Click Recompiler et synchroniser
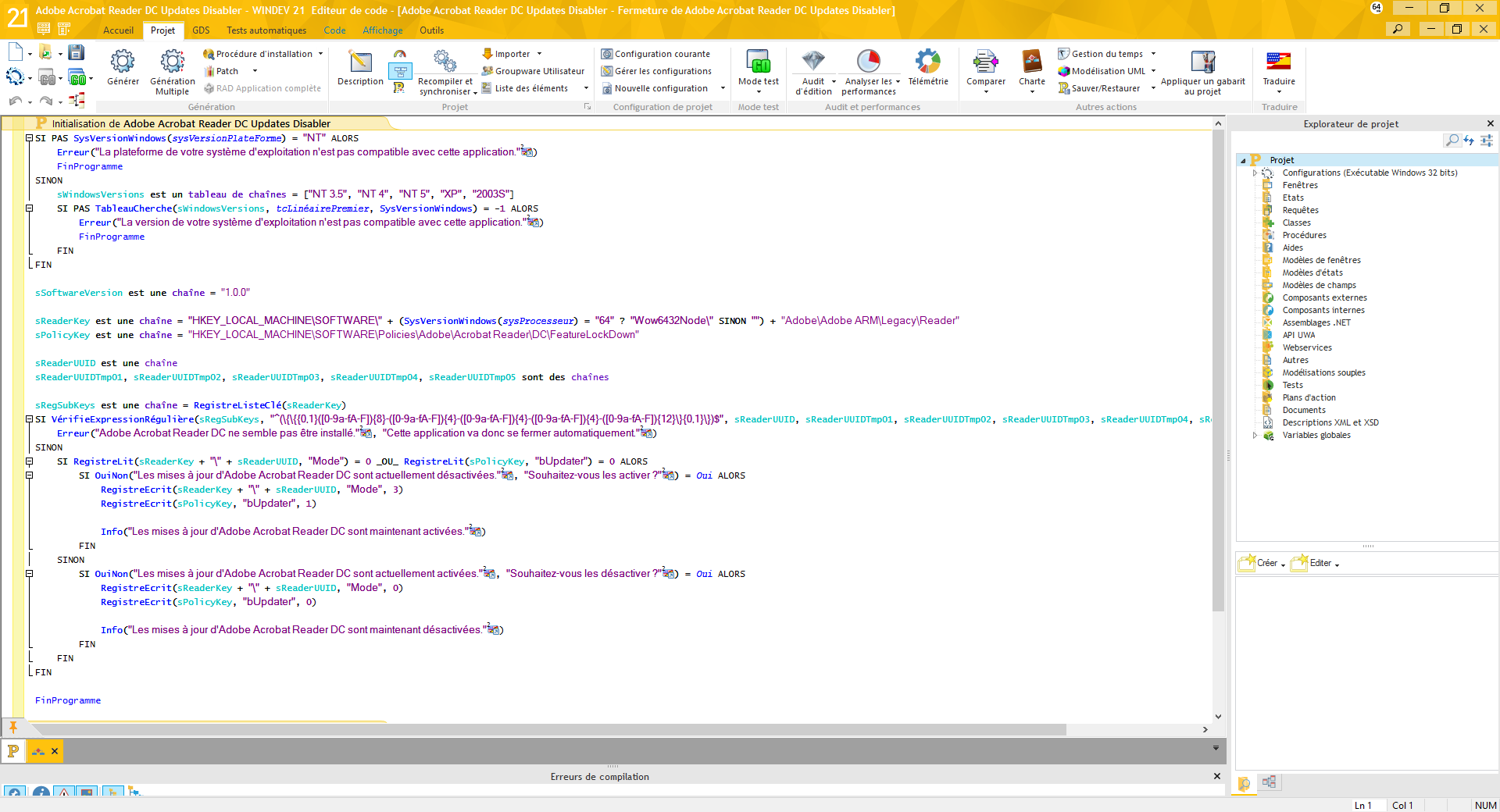The height and width of the screenshot is (812, 1500). coord(445,72)
